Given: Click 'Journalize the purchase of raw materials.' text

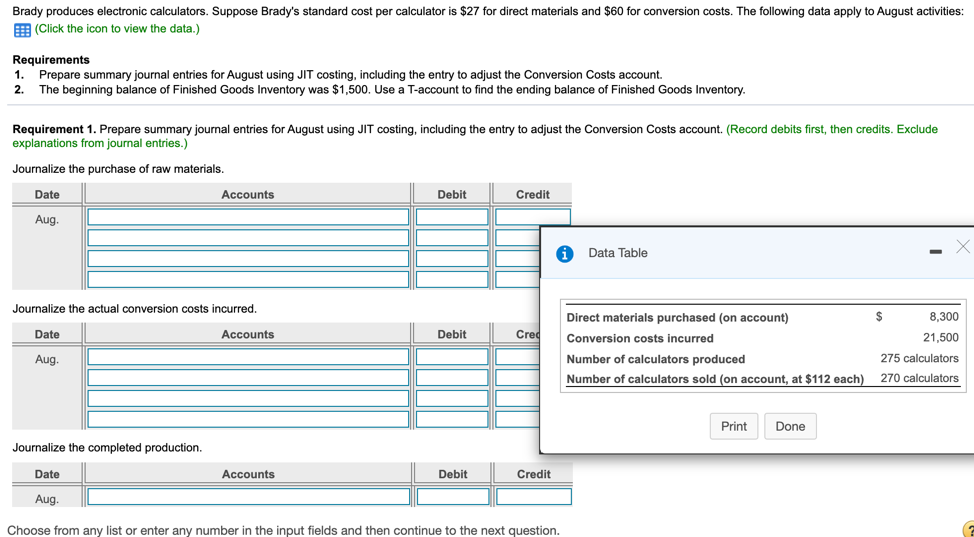Looking at the screenshot, I should point(118,169).
